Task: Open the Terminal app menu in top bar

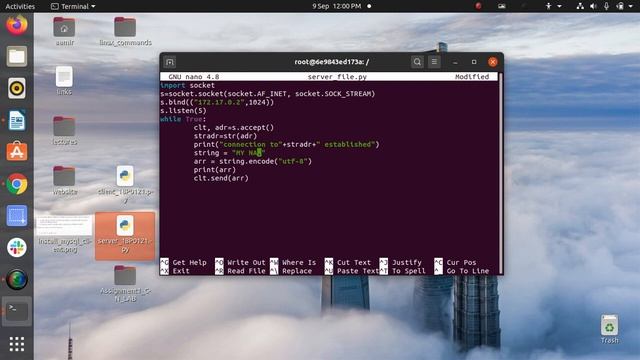Action: [x=73, y=6]
